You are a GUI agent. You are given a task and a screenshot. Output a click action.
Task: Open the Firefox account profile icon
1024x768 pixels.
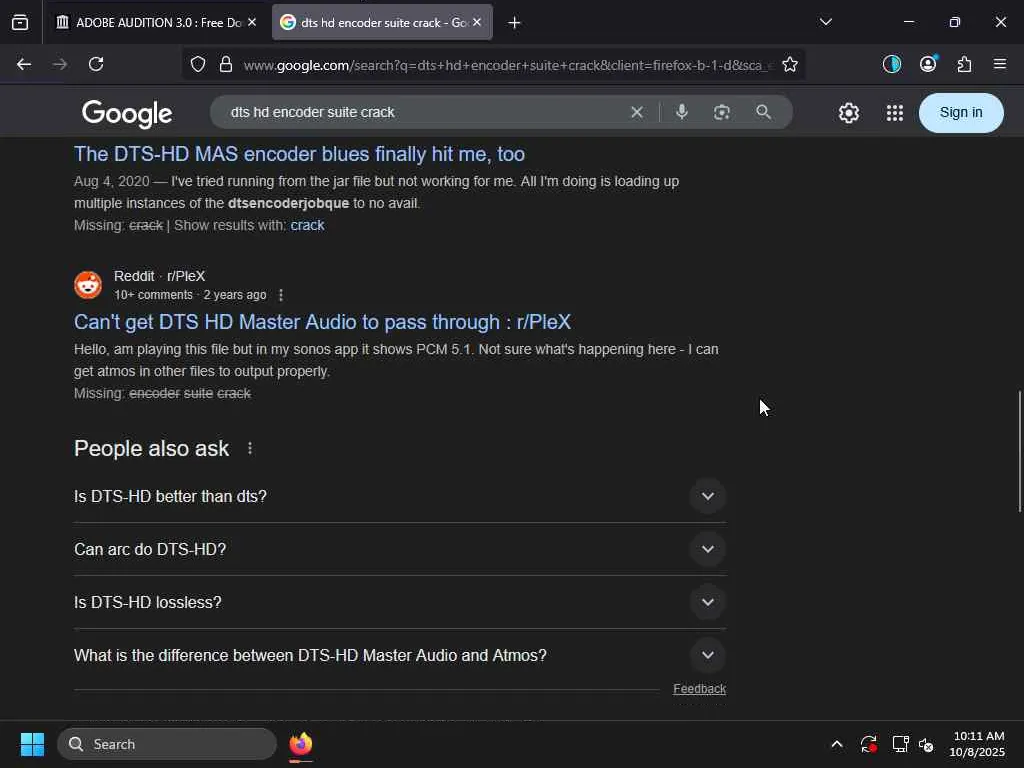coord(928,64)
